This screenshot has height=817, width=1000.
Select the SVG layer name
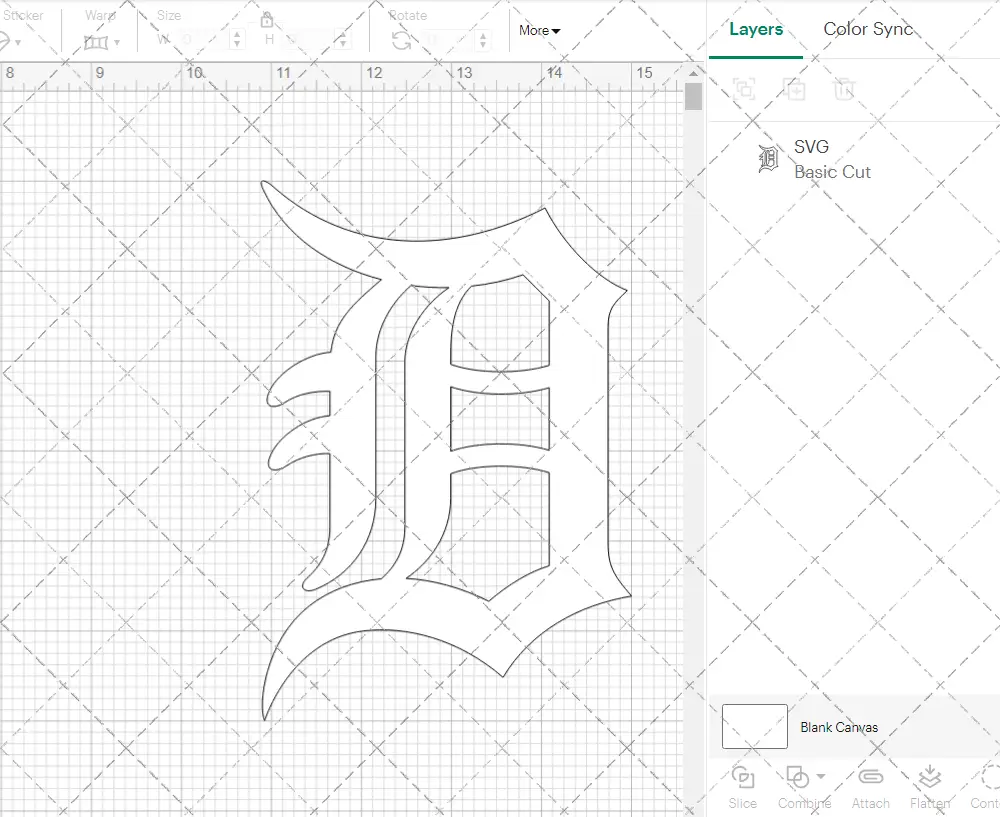click(x=811, y=147)
